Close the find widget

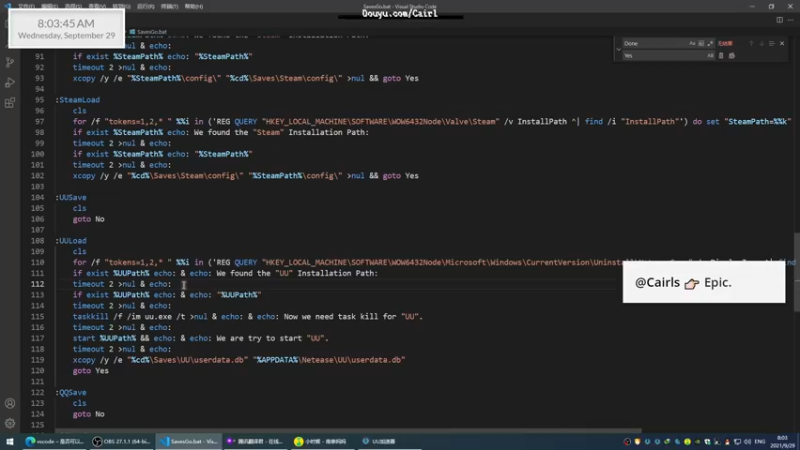click(x=782, y=43)
